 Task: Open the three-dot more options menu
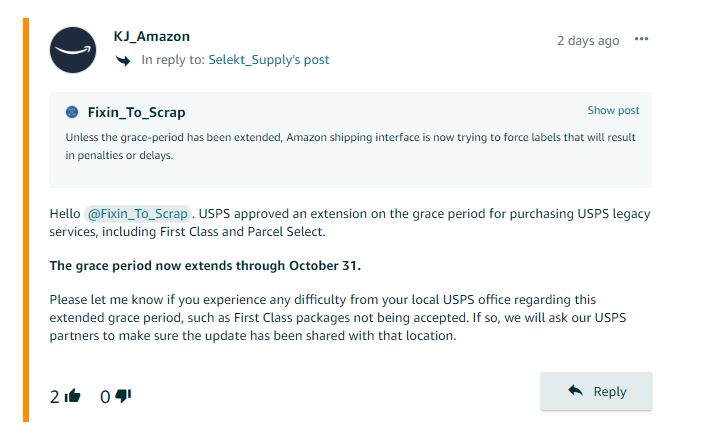point(641,39)
